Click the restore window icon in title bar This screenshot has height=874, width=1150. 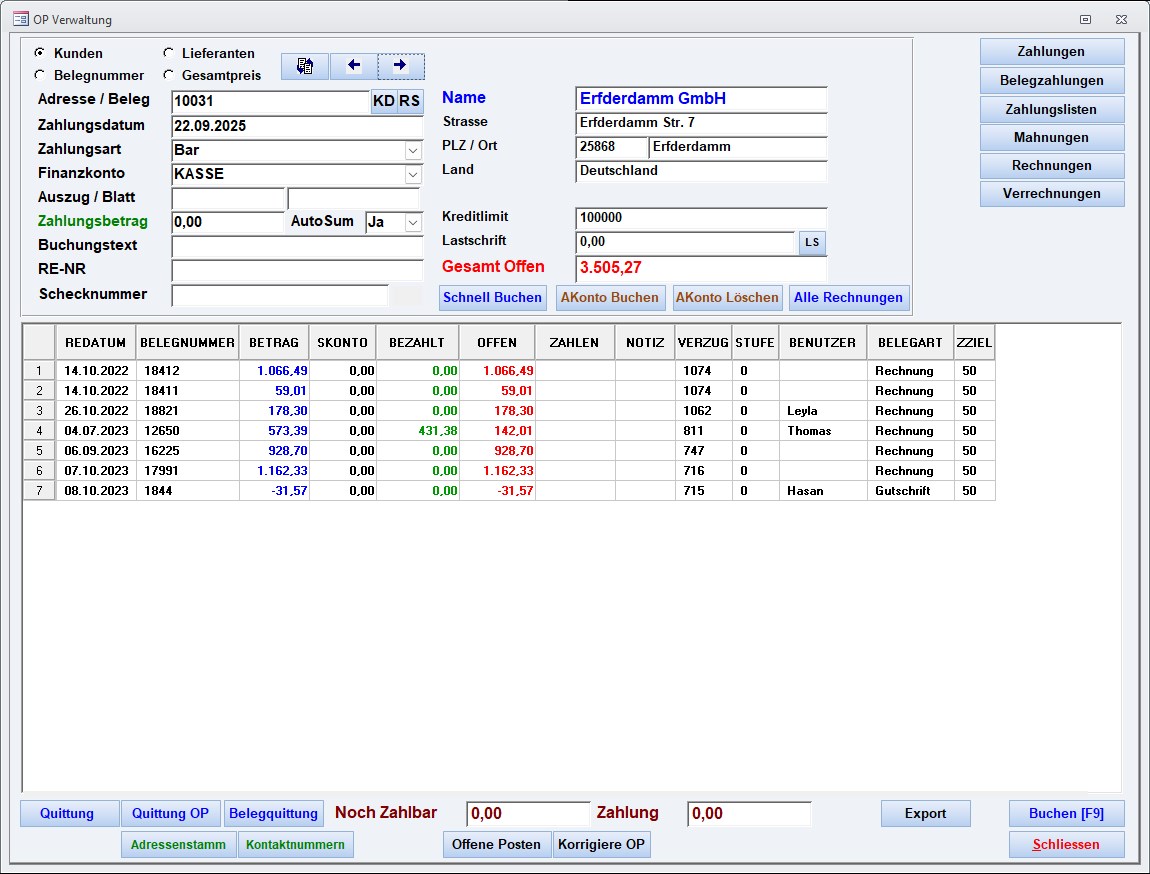(1085, 19)
